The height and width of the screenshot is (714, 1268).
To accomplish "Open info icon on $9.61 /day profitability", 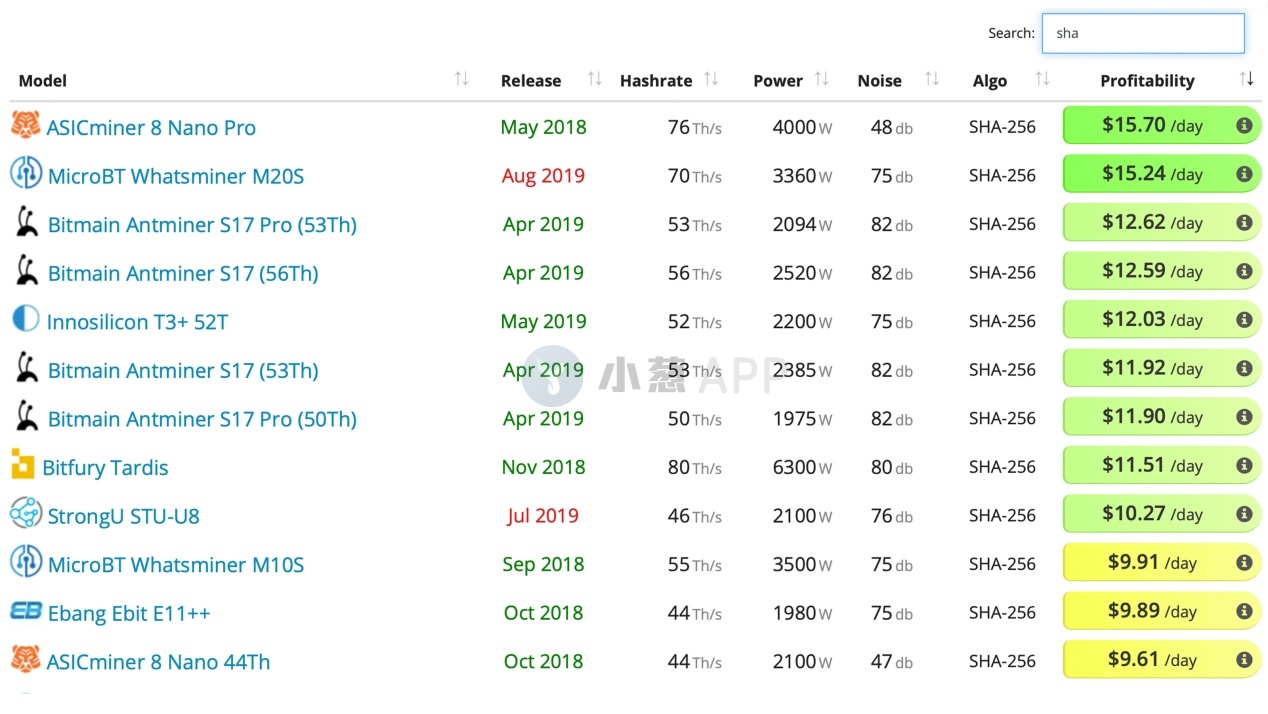I will (1244, 660).
